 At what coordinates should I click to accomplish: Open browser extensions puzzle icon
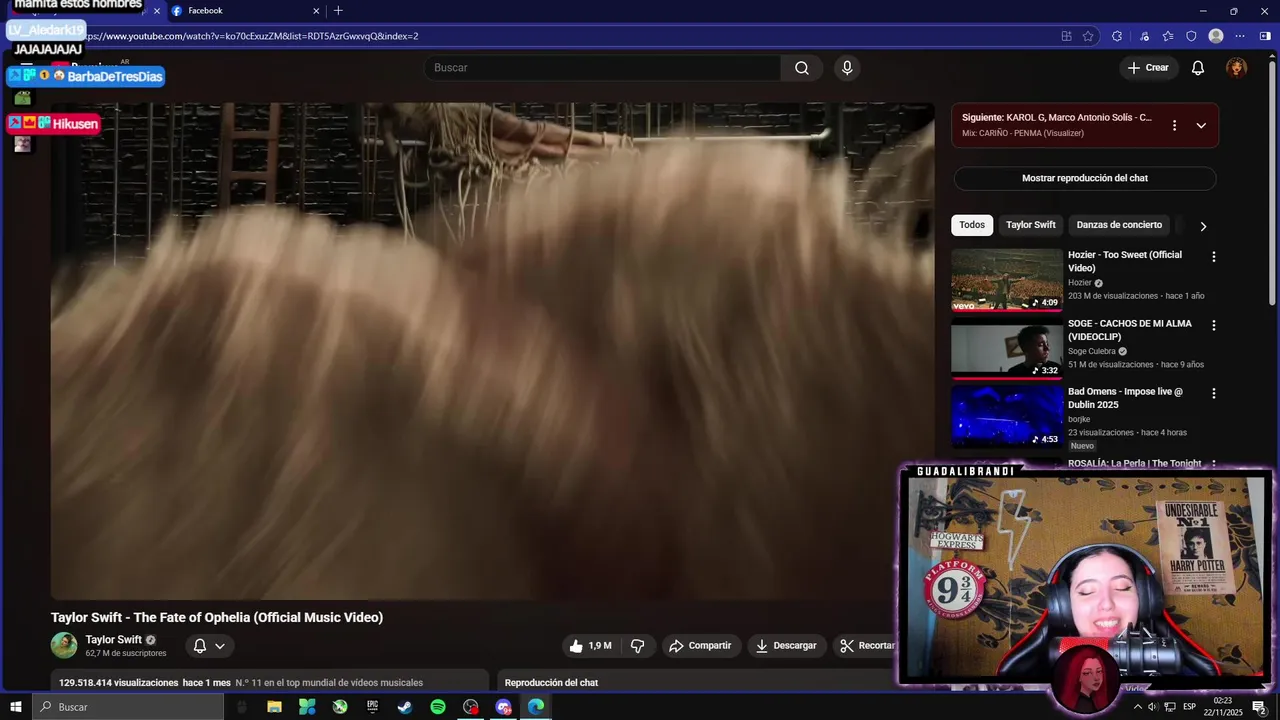click(x=1117, y=36)
